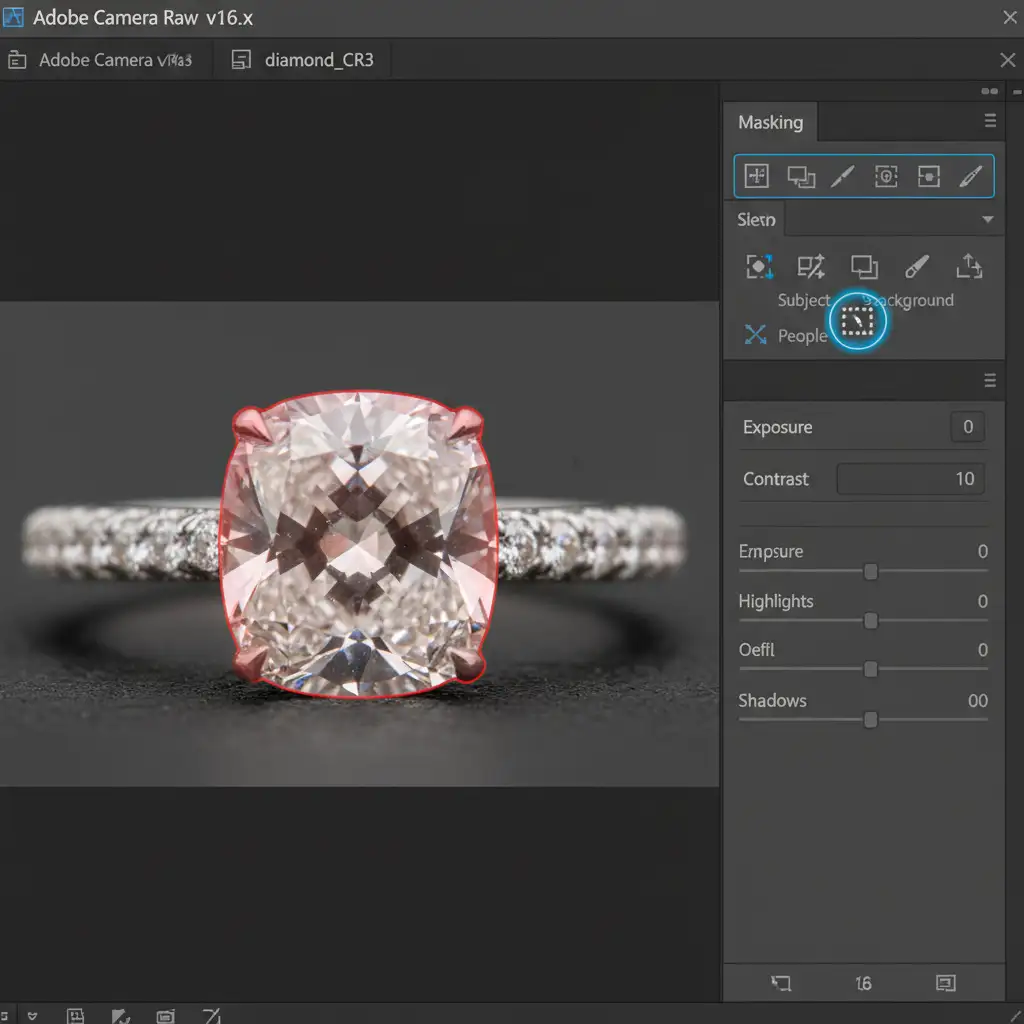Viewport: 1024px width, 1024px height.
Task: Activate the glowing dotted-square selection brush icon
Action: pos(858,321)
